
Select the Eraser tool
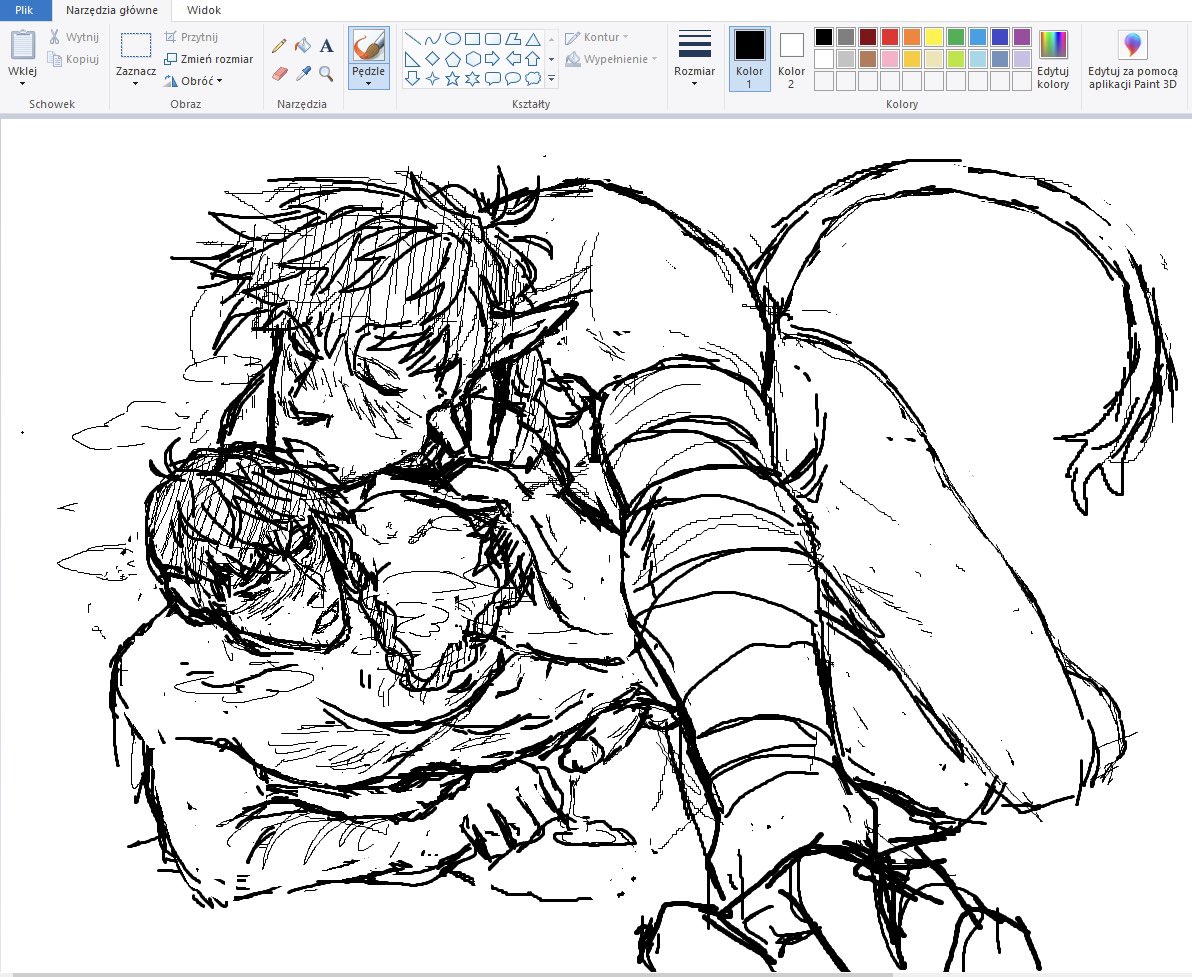pos(279,74)
